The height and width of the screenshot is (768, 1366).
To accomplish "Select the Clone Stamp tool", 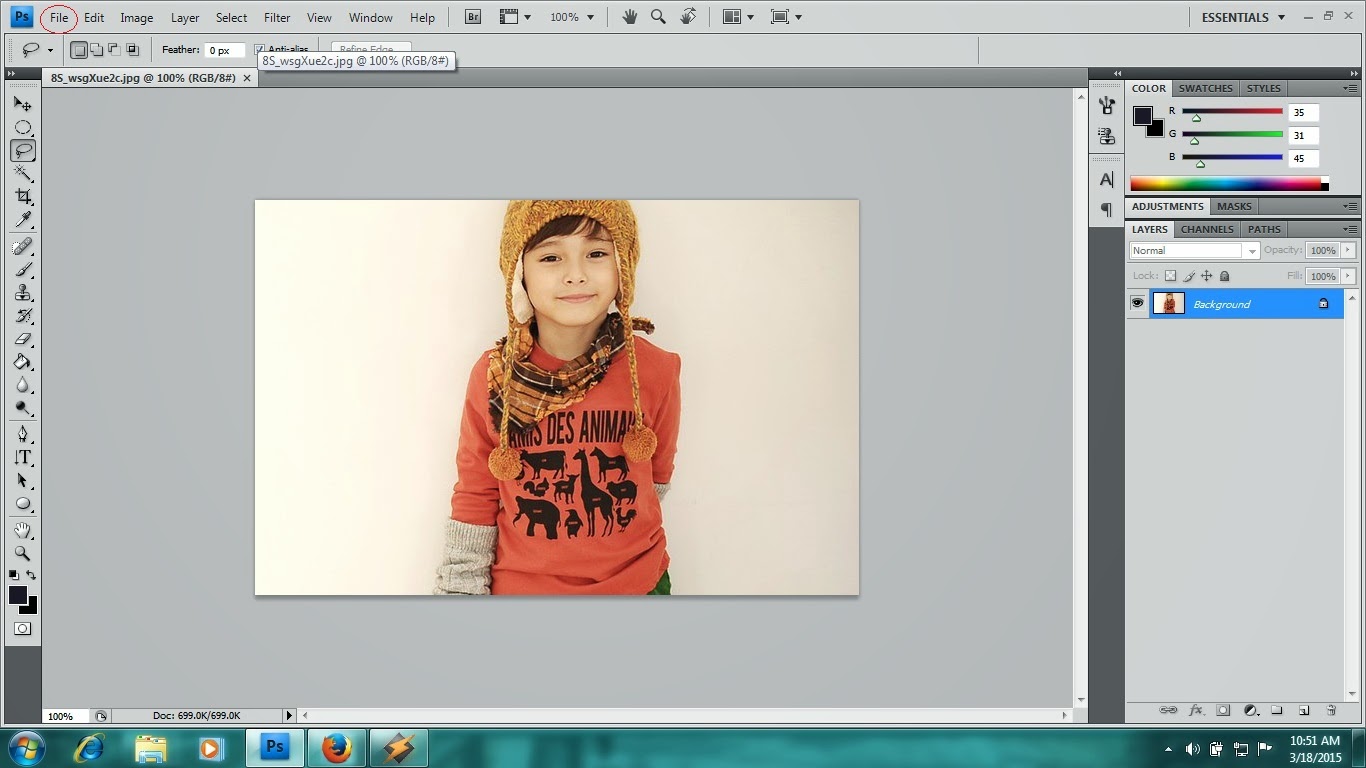I will click(22, 293).
